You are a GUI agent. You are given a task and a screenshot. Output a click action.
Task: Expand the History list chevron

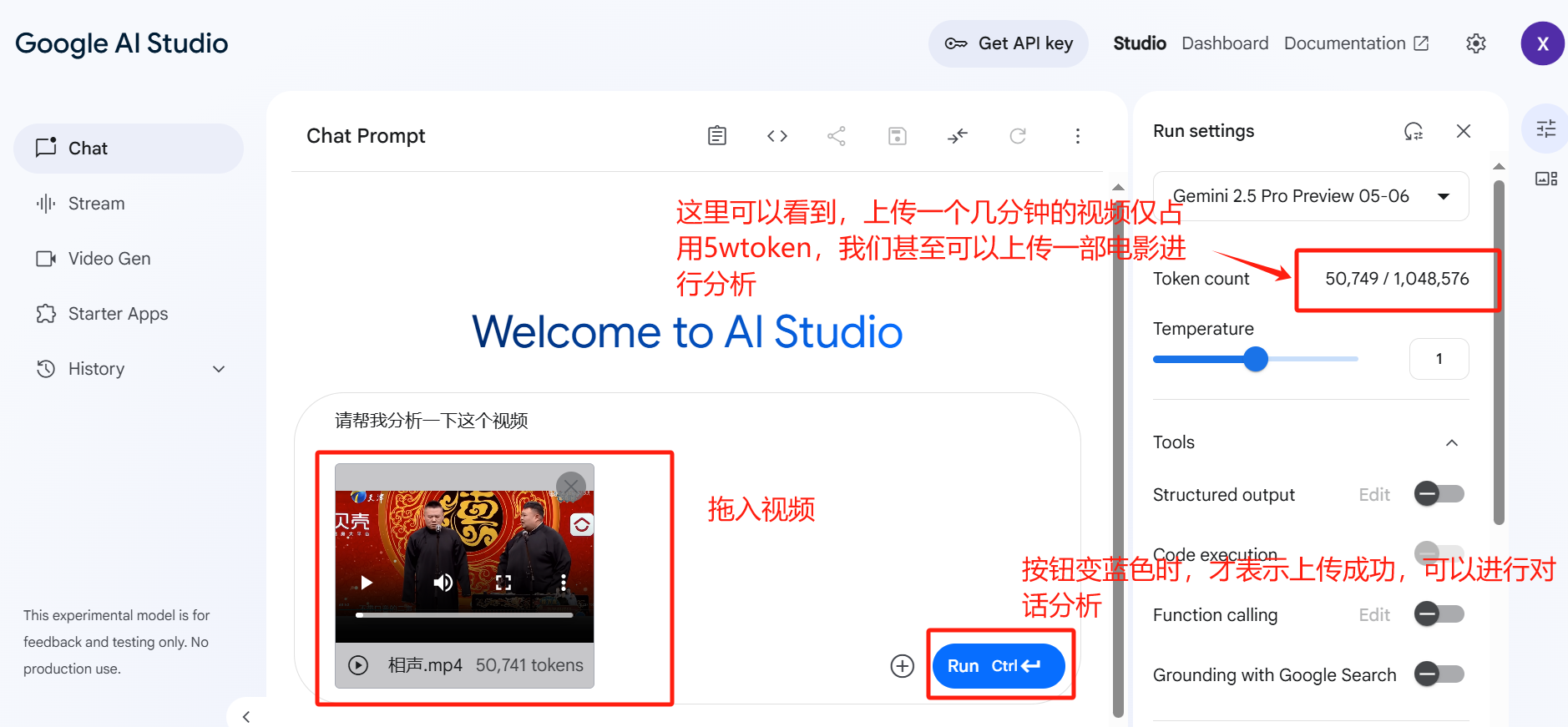point(219,369)
